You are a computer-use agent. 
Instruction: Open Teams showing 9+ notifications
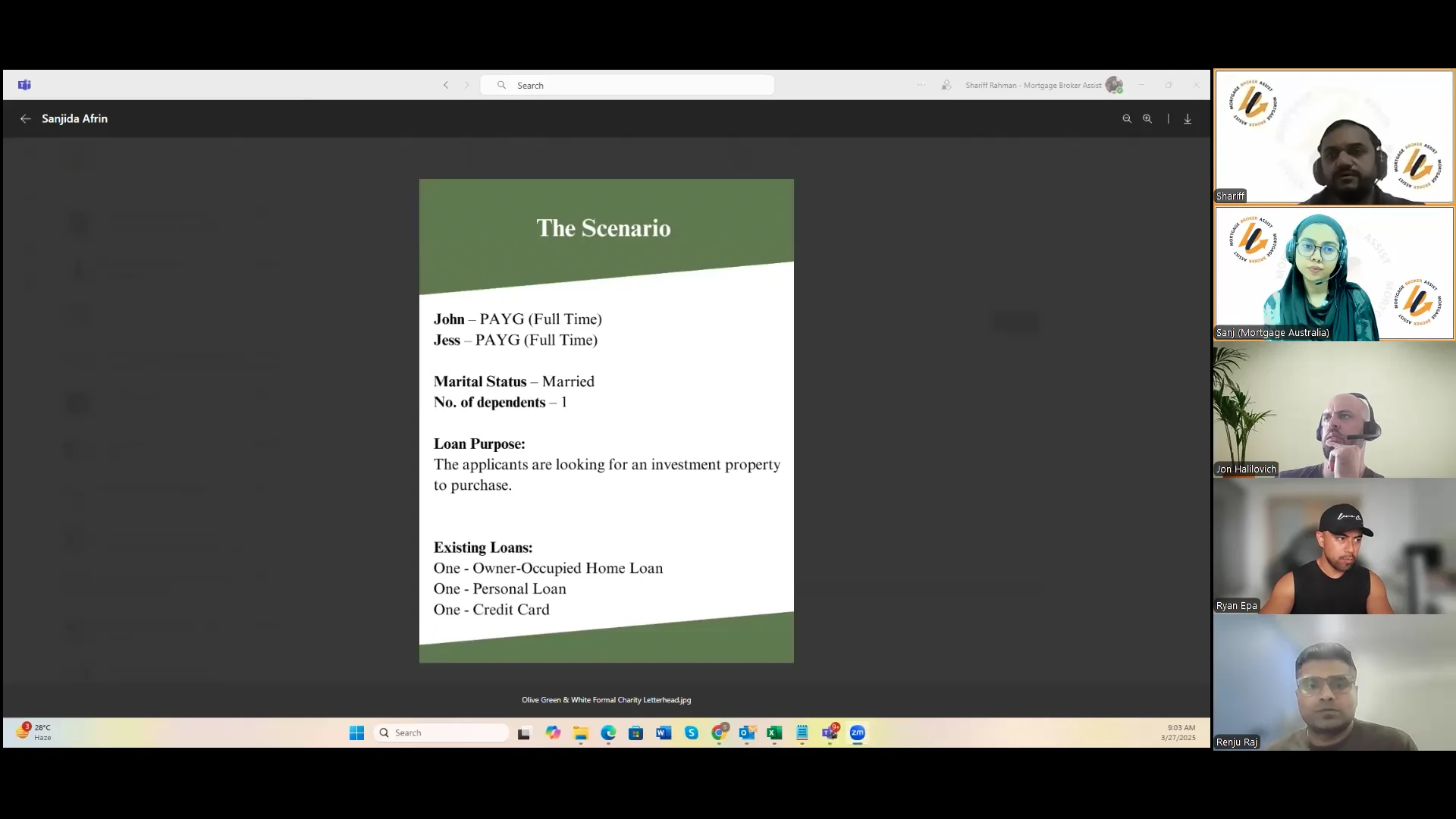click(831, 733)
